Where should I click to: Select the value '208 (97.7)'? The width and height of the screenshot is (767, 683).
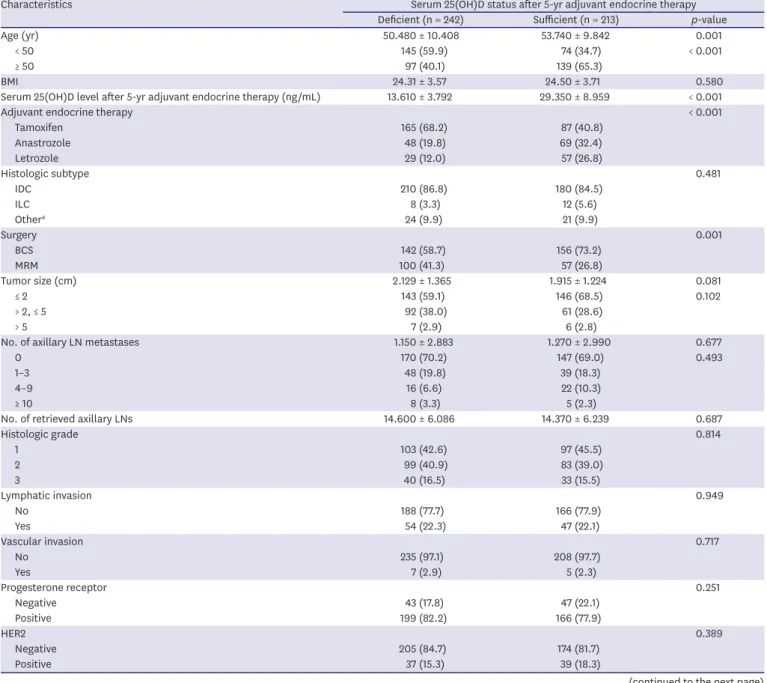577,557
